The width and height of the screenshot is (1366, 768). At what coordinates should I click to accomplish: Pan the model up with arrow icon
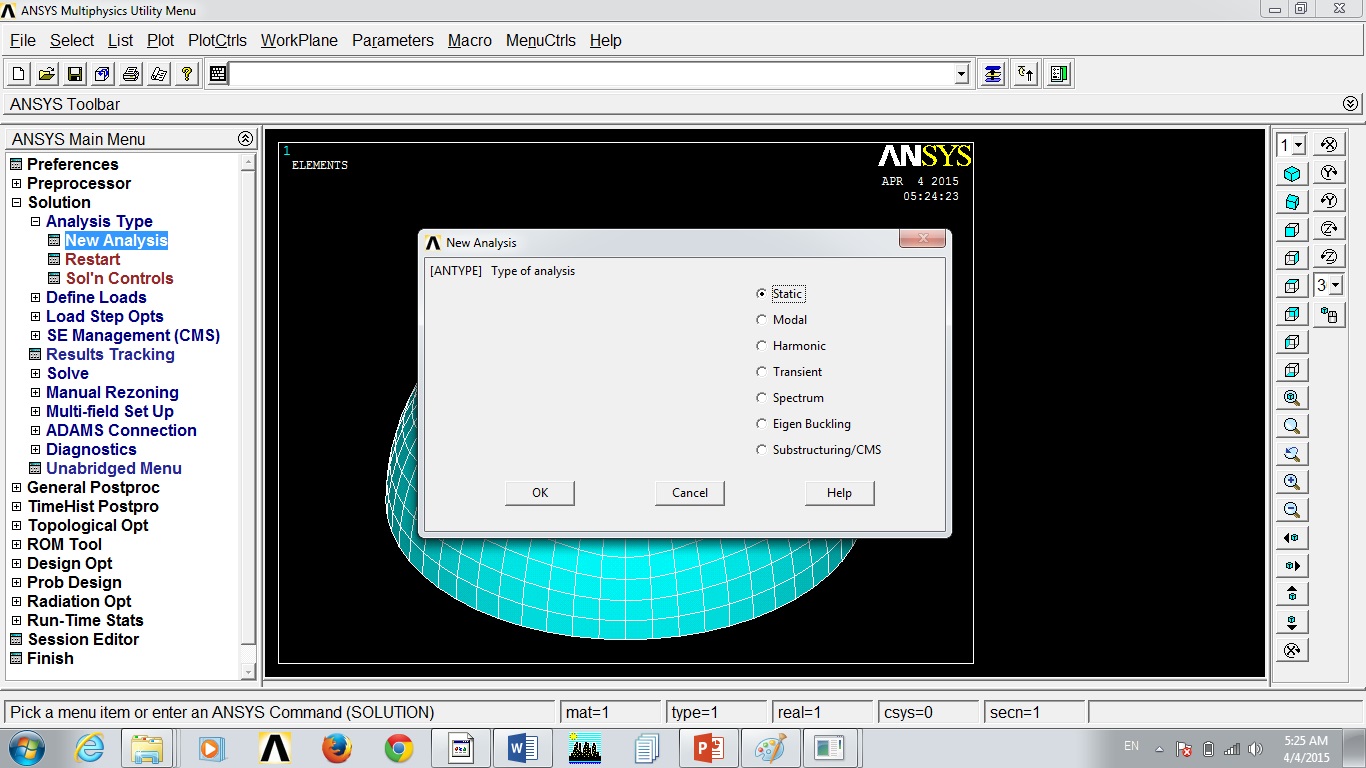(1292, 594)
